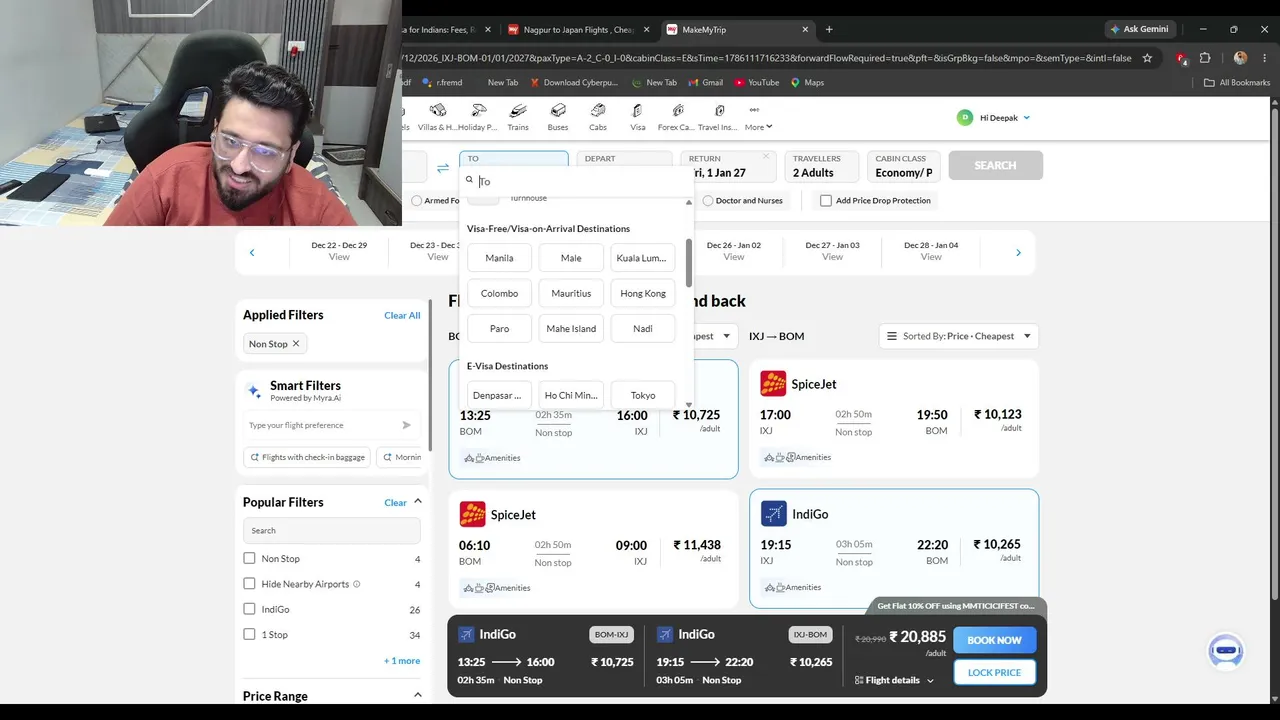Open a new browser tab
1280x720 pixels.
(829, 30)
